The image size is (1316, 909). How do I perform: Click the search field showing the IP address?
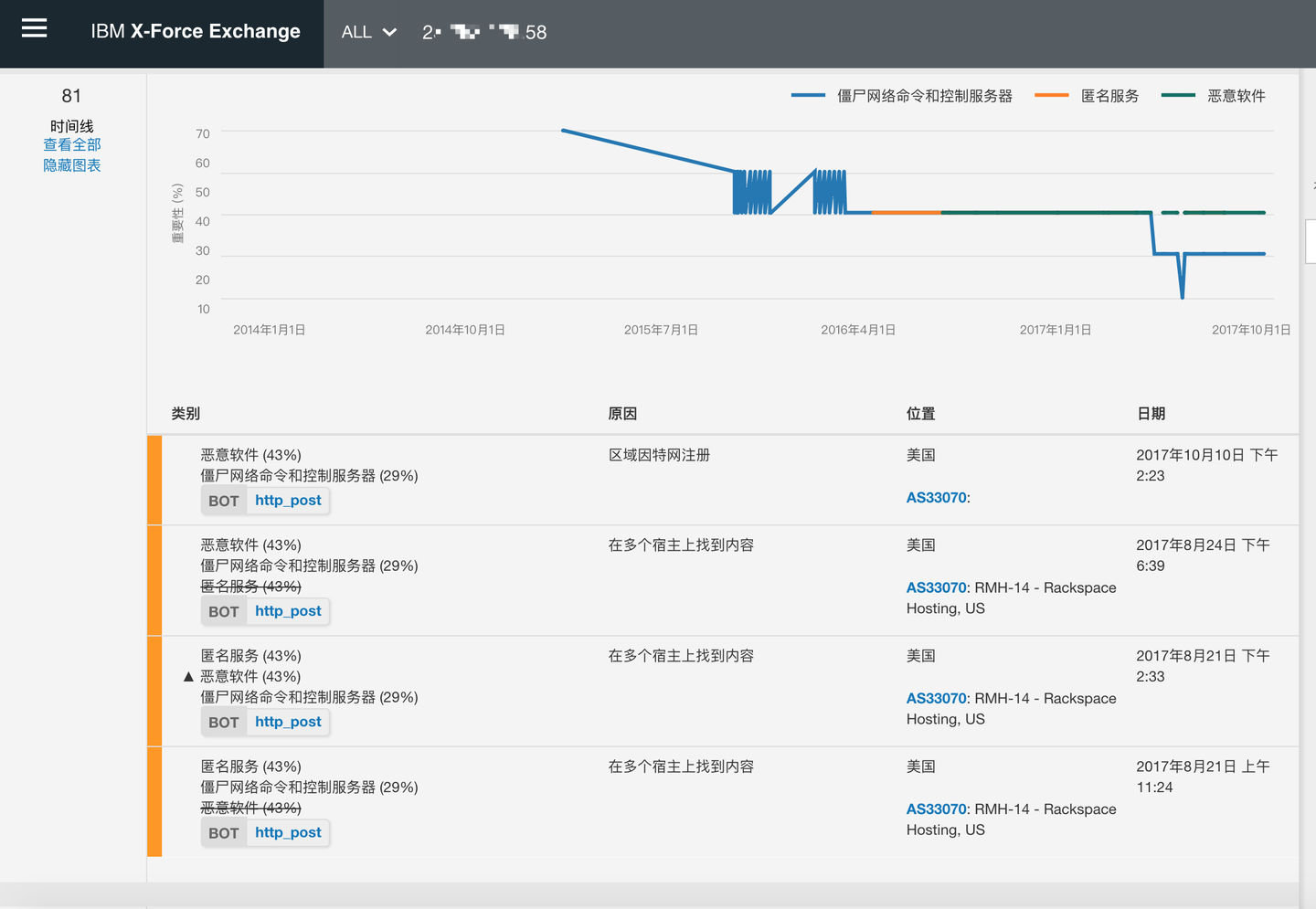click(x=484, y=33)
